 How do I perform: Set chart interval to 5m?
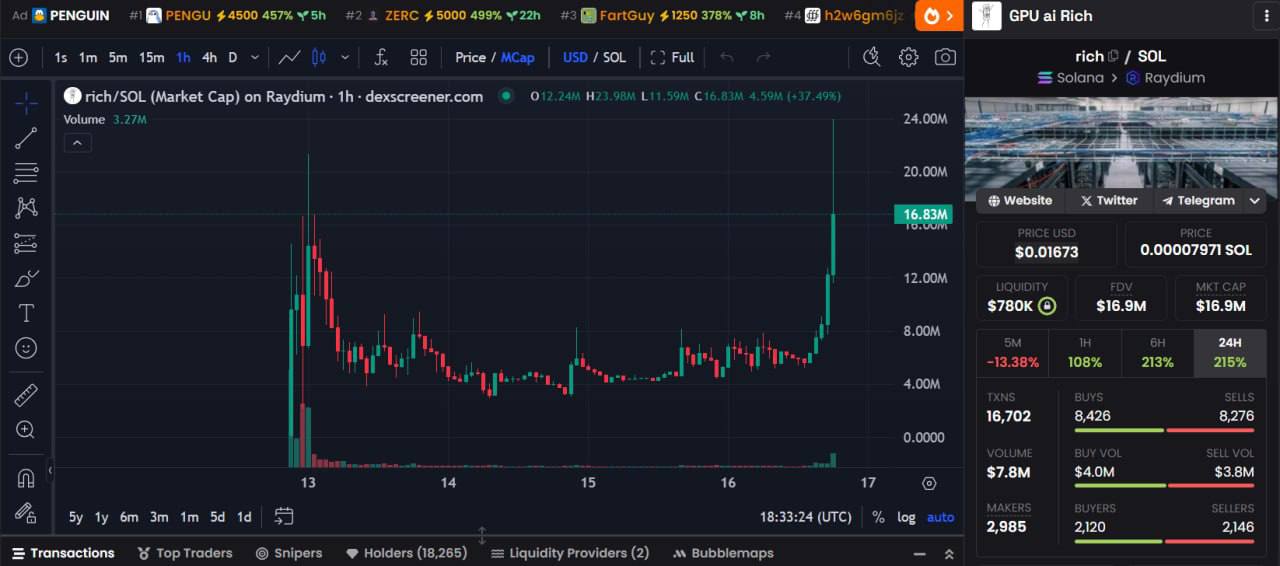click(118, 57)
